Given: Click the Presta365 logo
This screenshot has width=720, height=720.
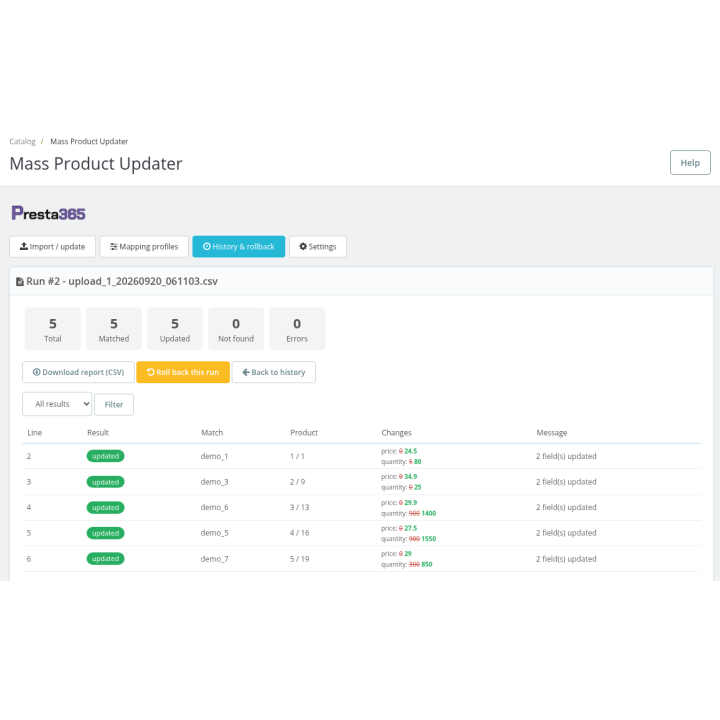Looking at the screenshot, I should [49, 214].
